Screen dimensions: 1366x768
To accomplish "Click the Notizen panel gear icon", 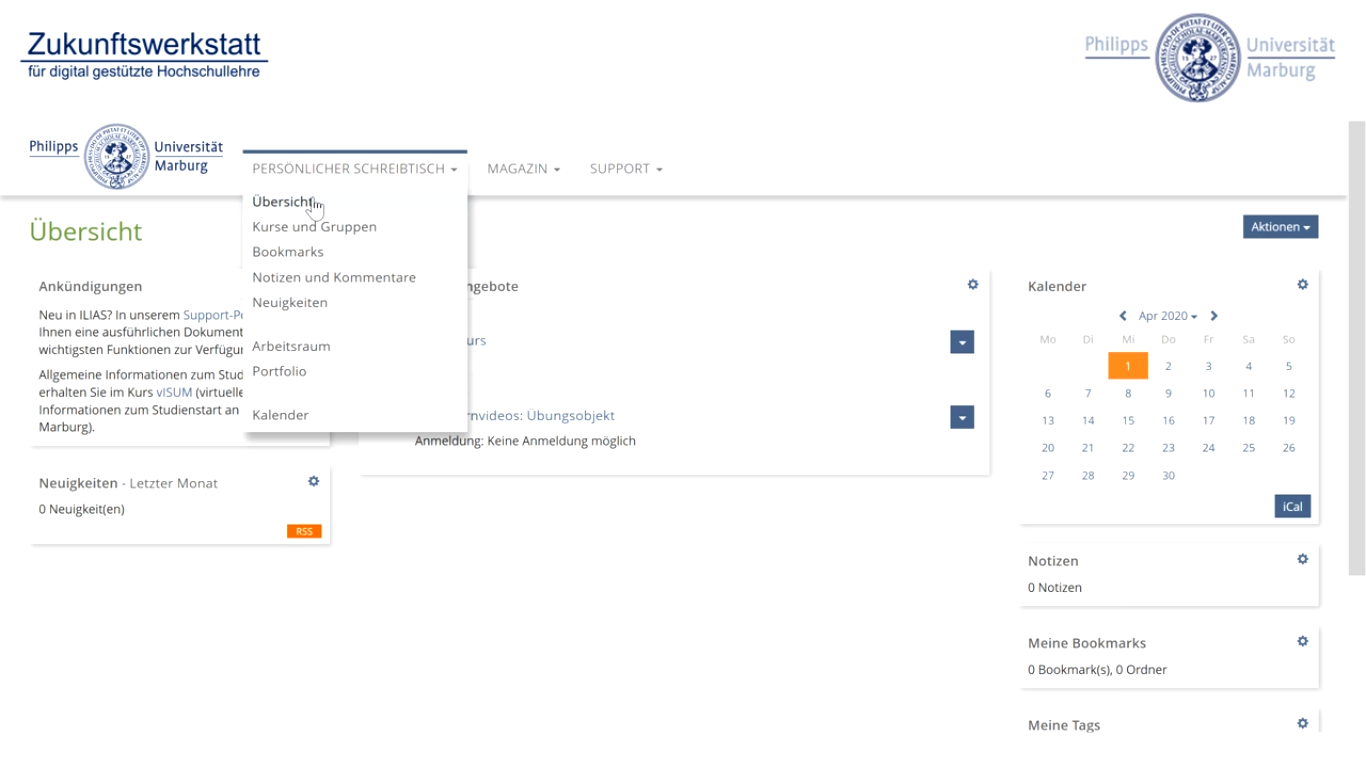I will click(1302, 560).
